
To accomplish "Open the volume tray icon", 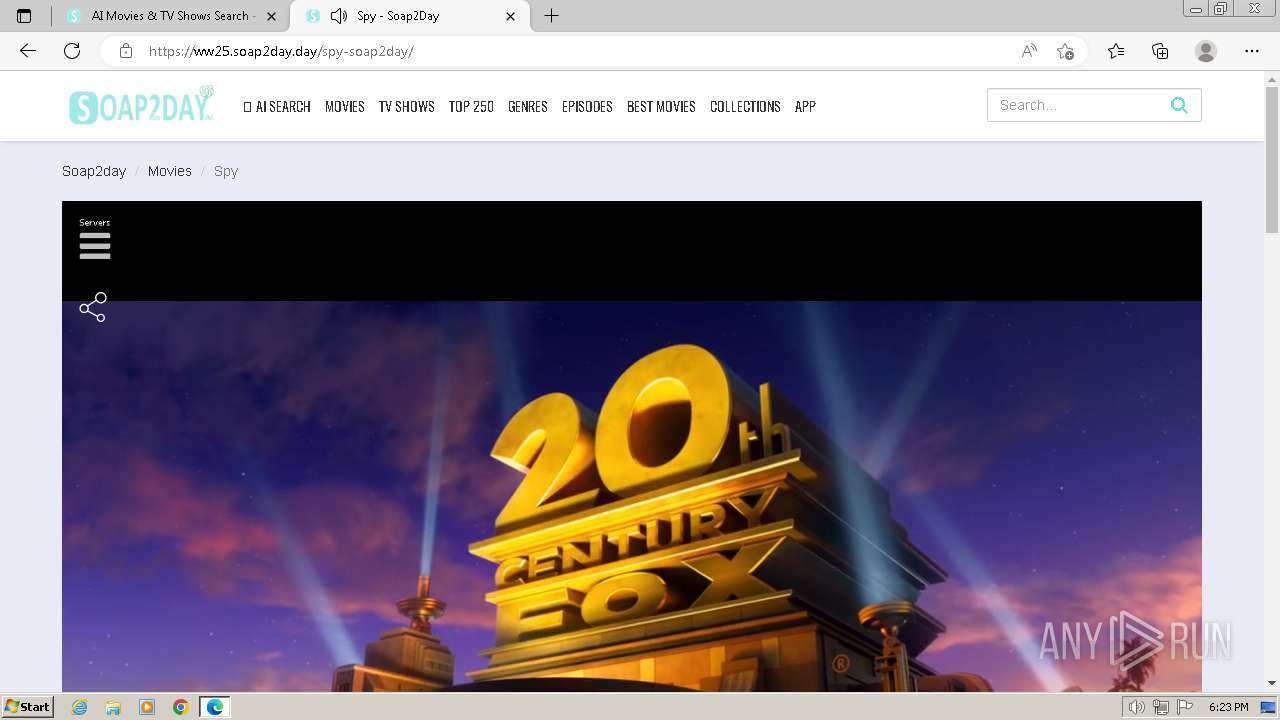I will click(x=1136, y=707).
